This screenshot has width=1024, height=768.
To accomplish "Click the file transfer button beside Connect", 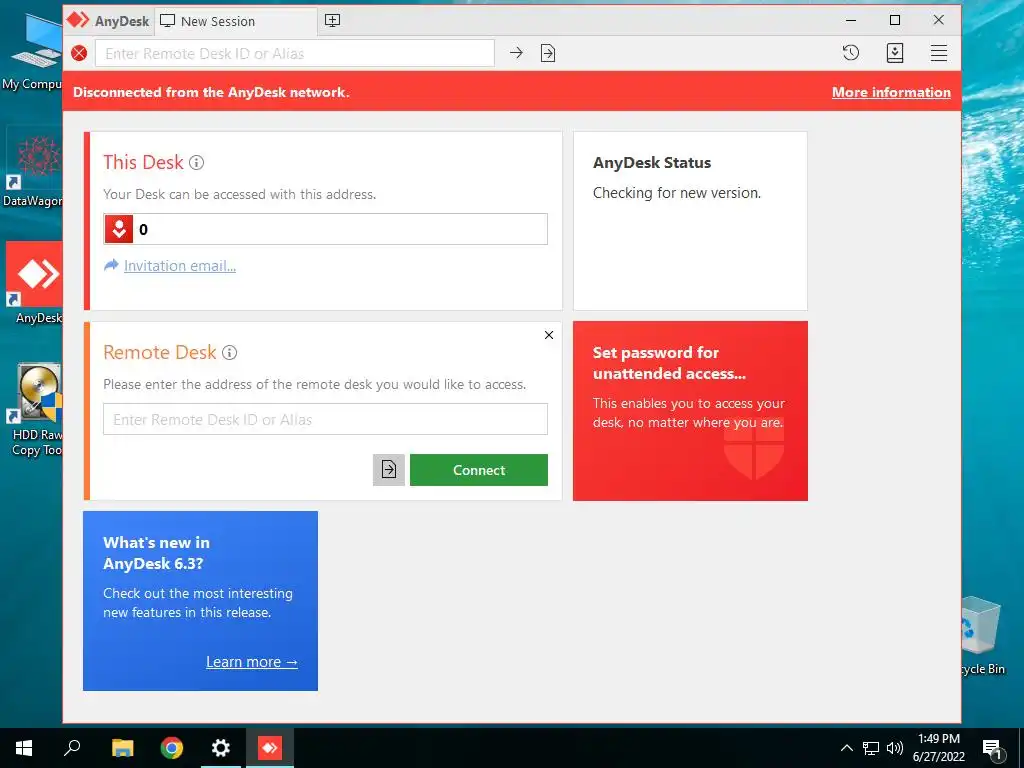I will click(x=389, y=470).
